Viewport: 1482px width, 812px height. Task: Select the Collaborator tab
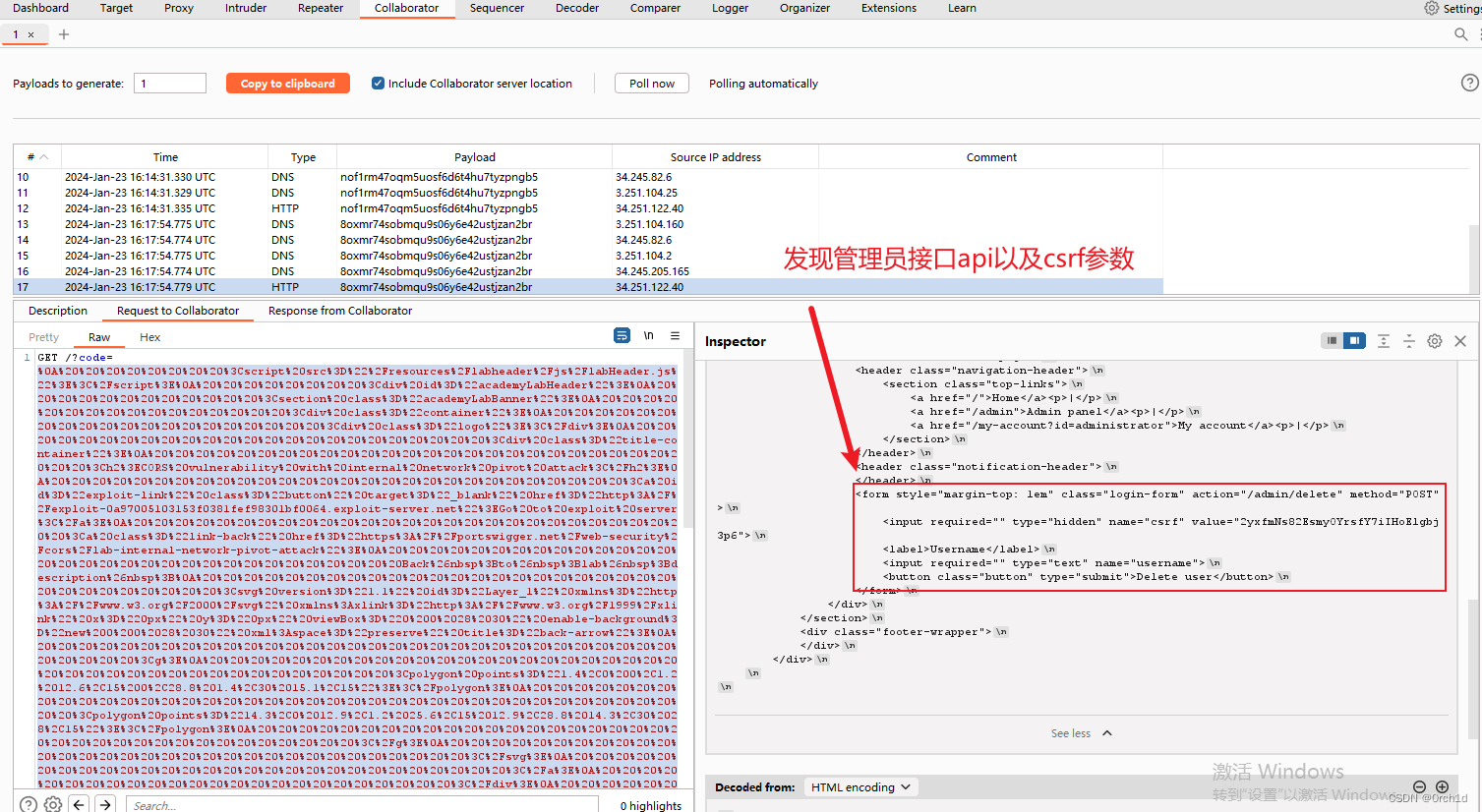(406, 8)
